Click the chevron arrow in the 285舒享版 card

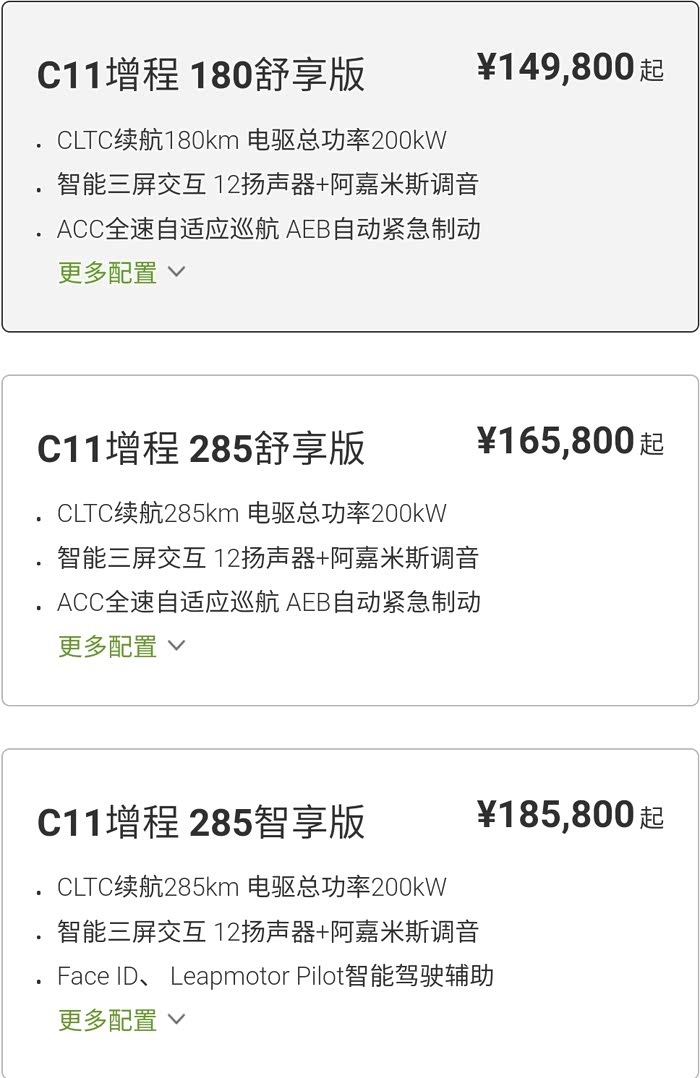coord(177,645)
